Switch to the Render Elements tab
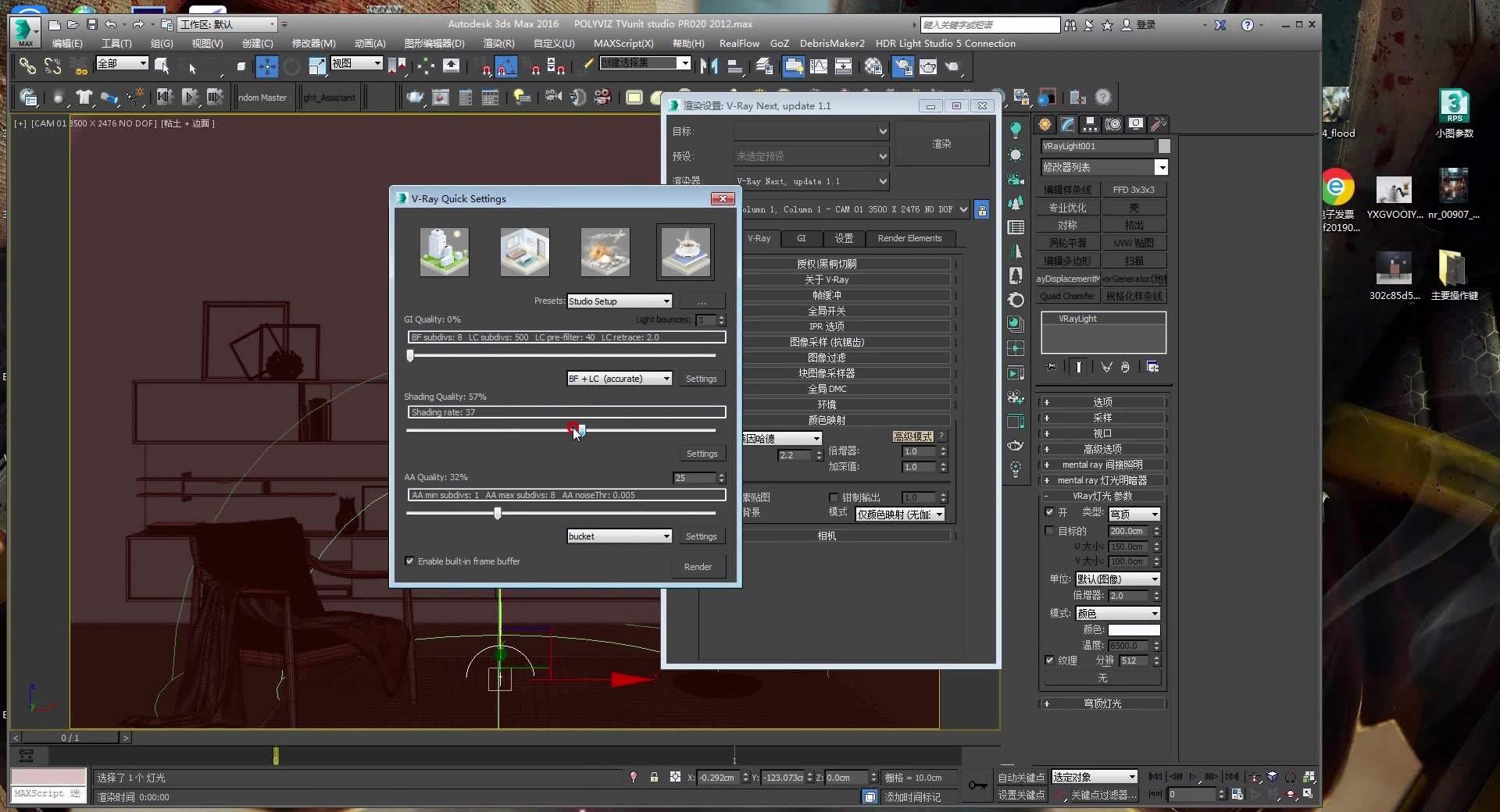Image resolution: width=1500 pixels, height=812 pixels. (909, 238)
